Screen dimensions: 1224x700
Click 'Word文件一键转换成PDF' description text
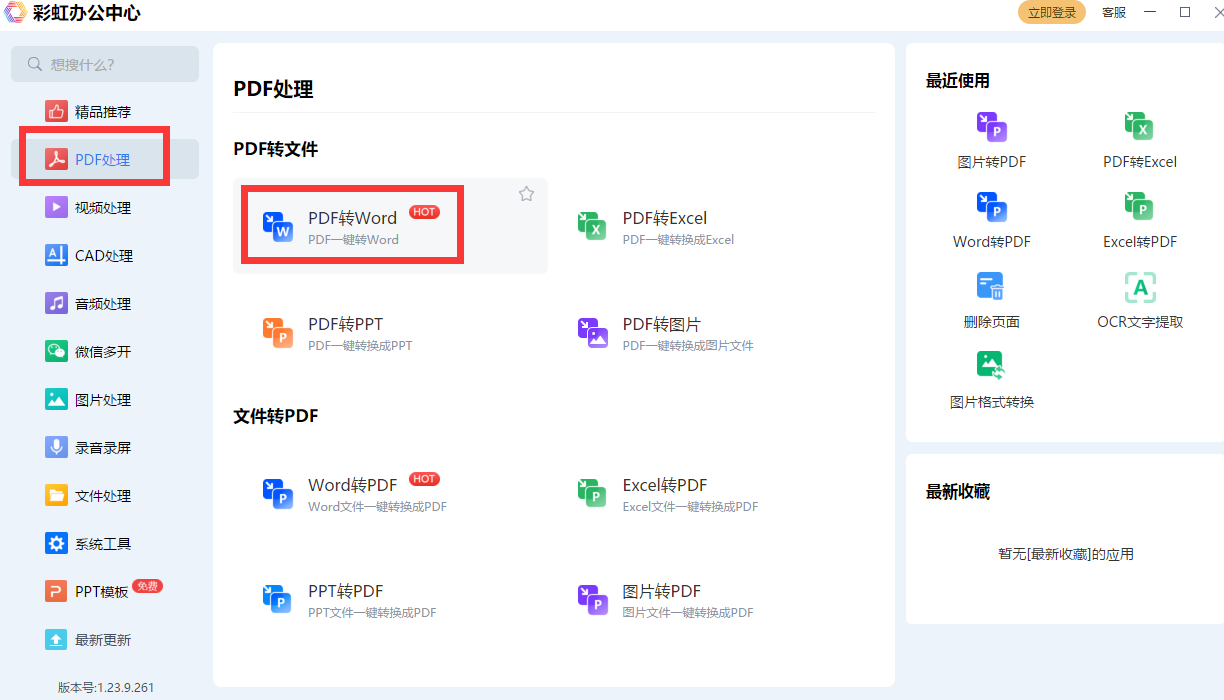(377, 507)
